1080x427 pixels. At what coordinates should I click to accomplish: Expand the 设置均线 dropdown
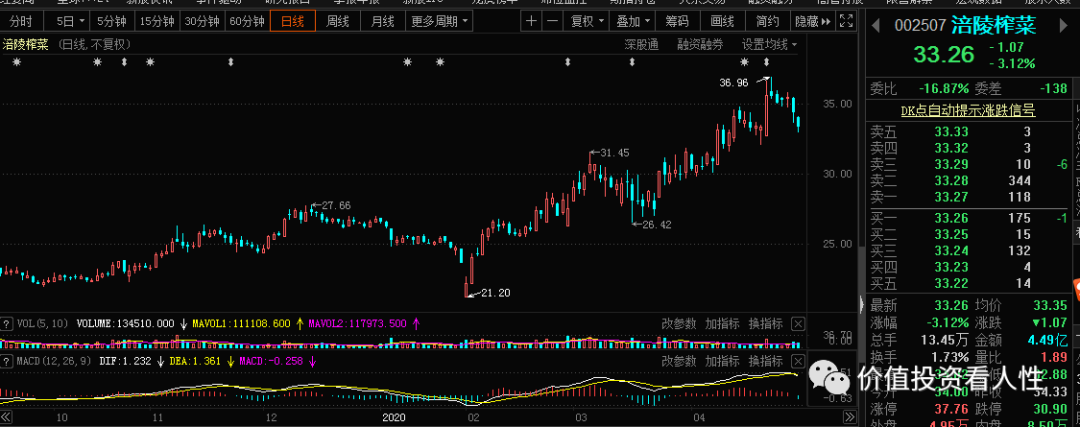[x=769, y=45]
